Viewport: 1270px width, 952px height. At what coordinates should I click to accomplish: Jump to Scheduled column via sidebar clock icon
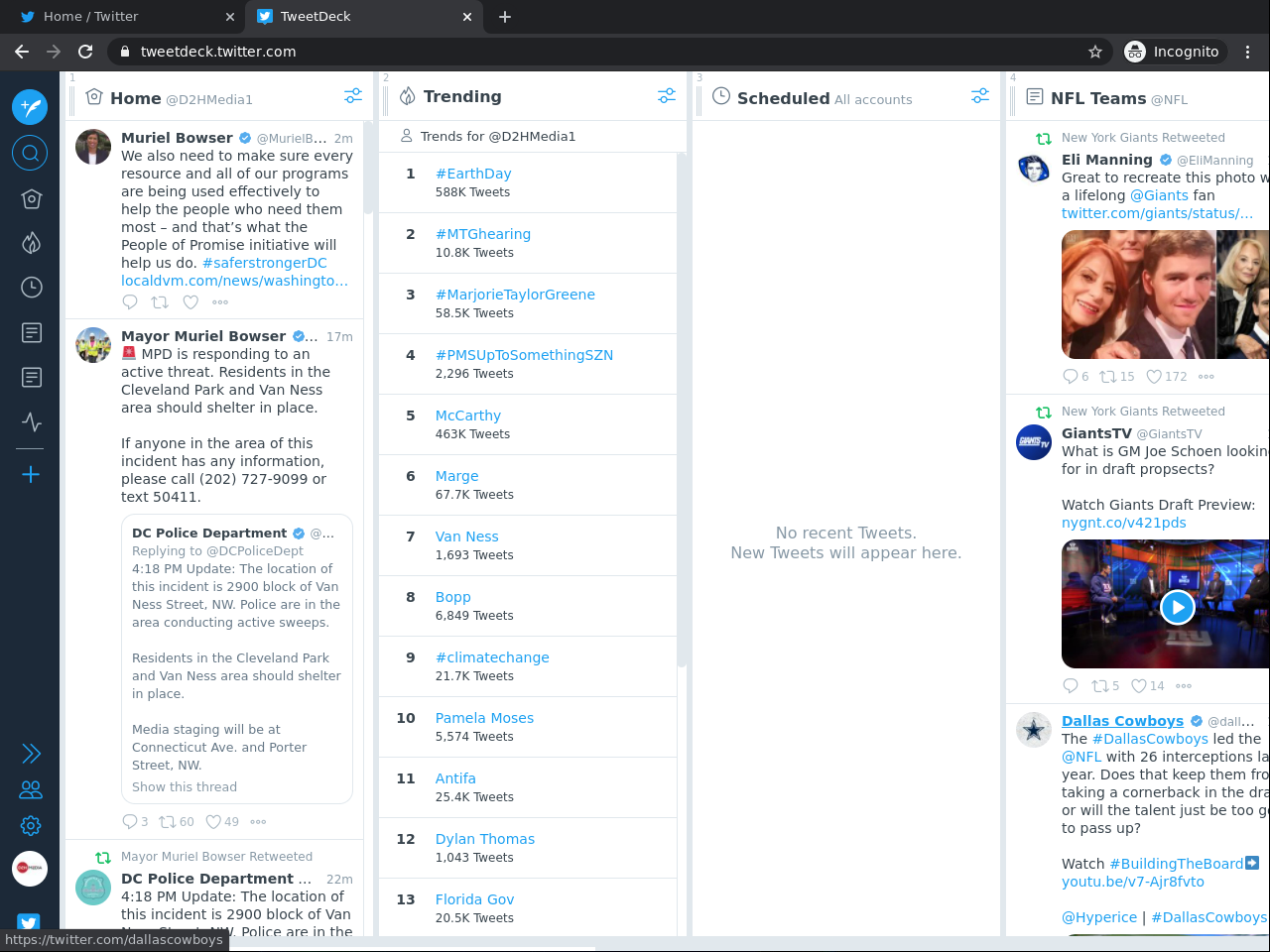click(x=31, y=288)
